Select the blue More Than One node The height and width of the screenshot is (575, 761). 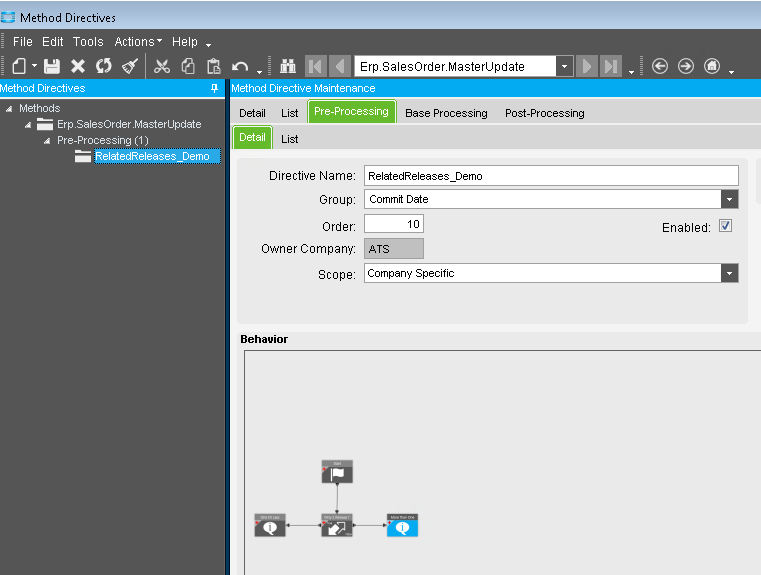click(x=402, y=525)
